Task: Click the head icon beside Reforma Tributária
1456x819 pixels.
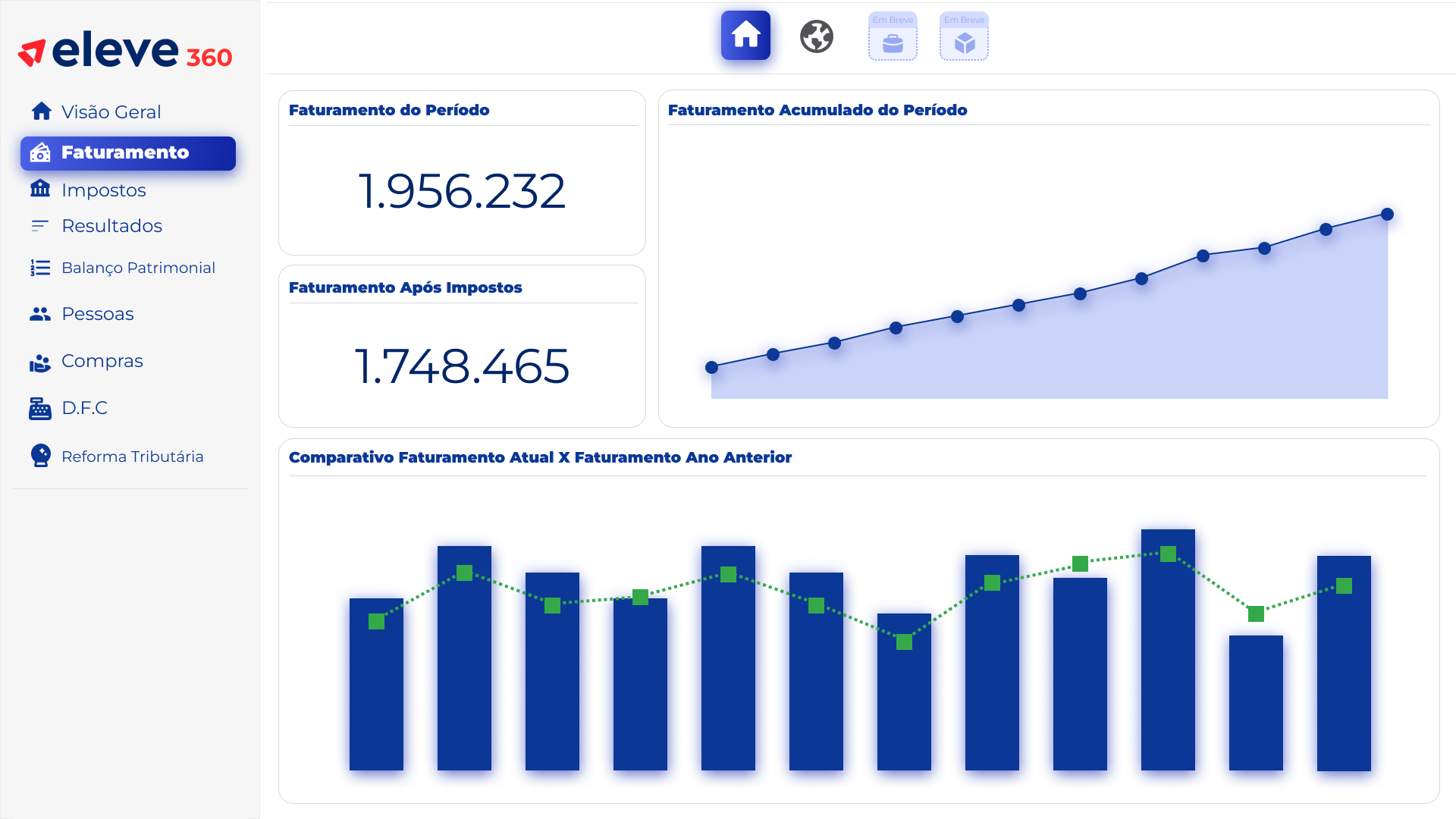Action: pyautogui.click(x=40, y=456)
